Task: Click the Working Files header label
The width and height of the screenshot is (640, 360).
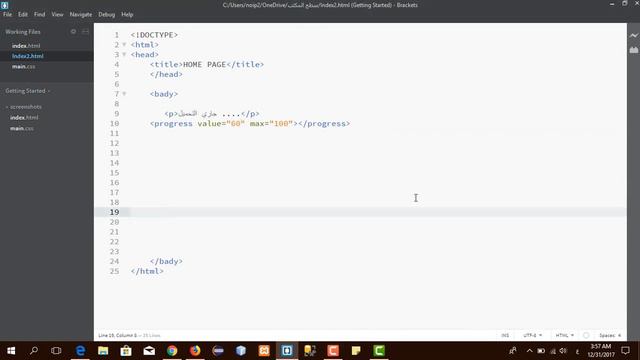Action: point(23,31)
